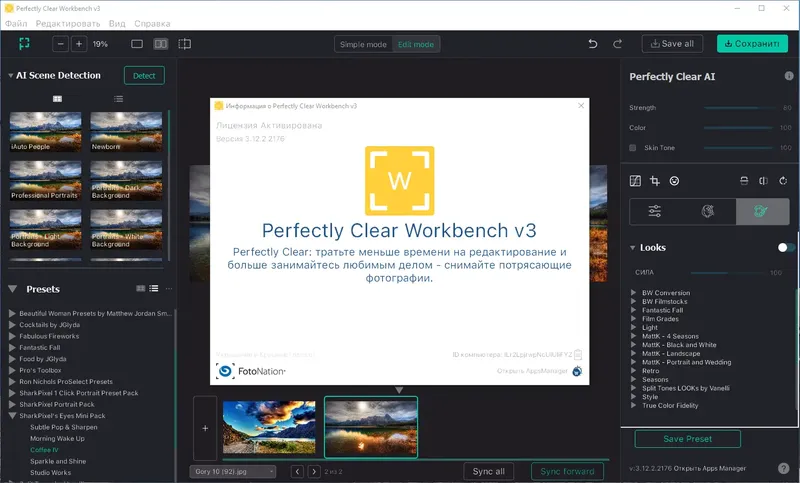Open Perfectly Clear AI info icon

point(789,76)
